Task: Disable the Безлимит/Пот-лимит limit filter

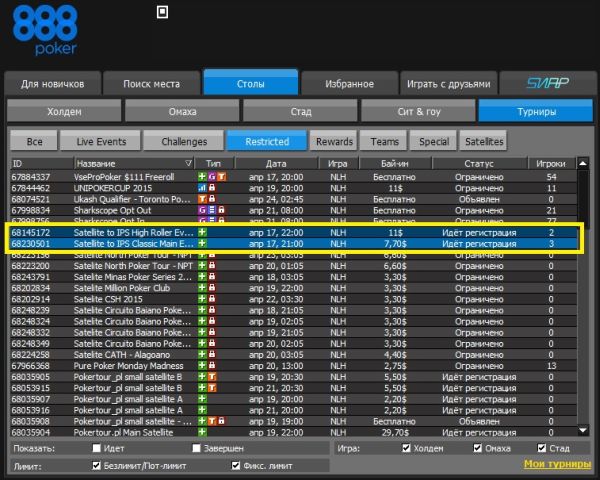Action: click(x=96, y=465)
